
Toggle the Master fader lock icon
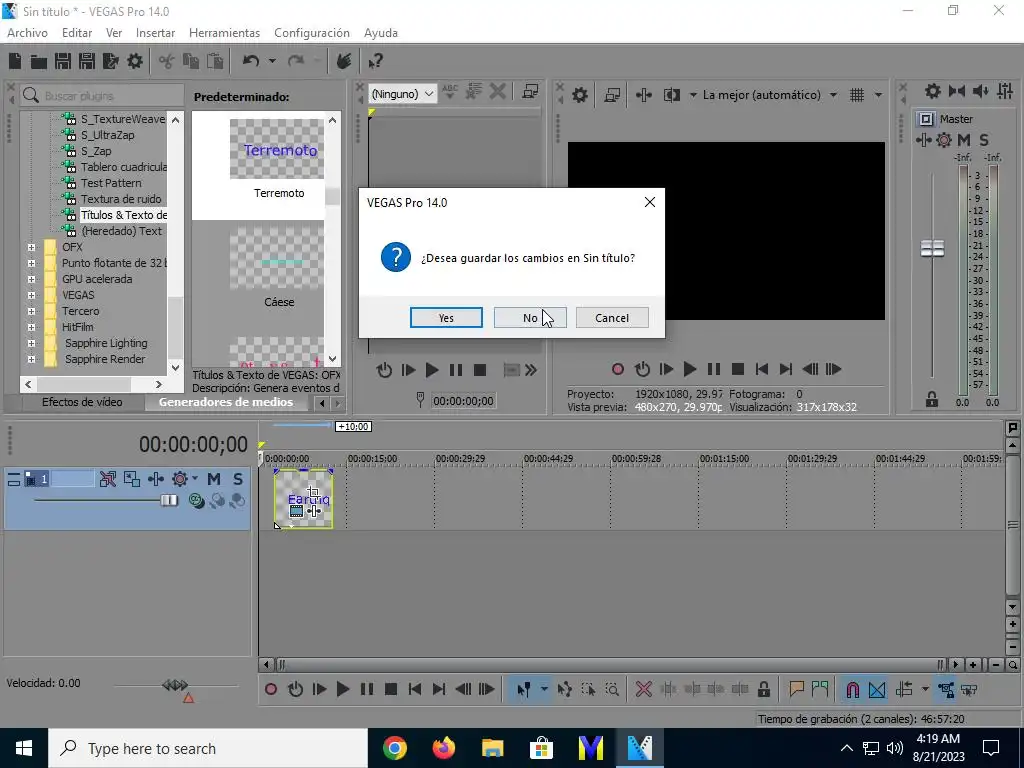[932, 400]
